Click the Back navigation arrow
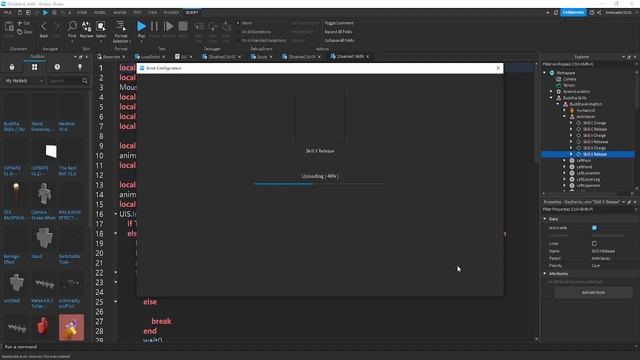The image size is (640, 360). pos(44,27)
